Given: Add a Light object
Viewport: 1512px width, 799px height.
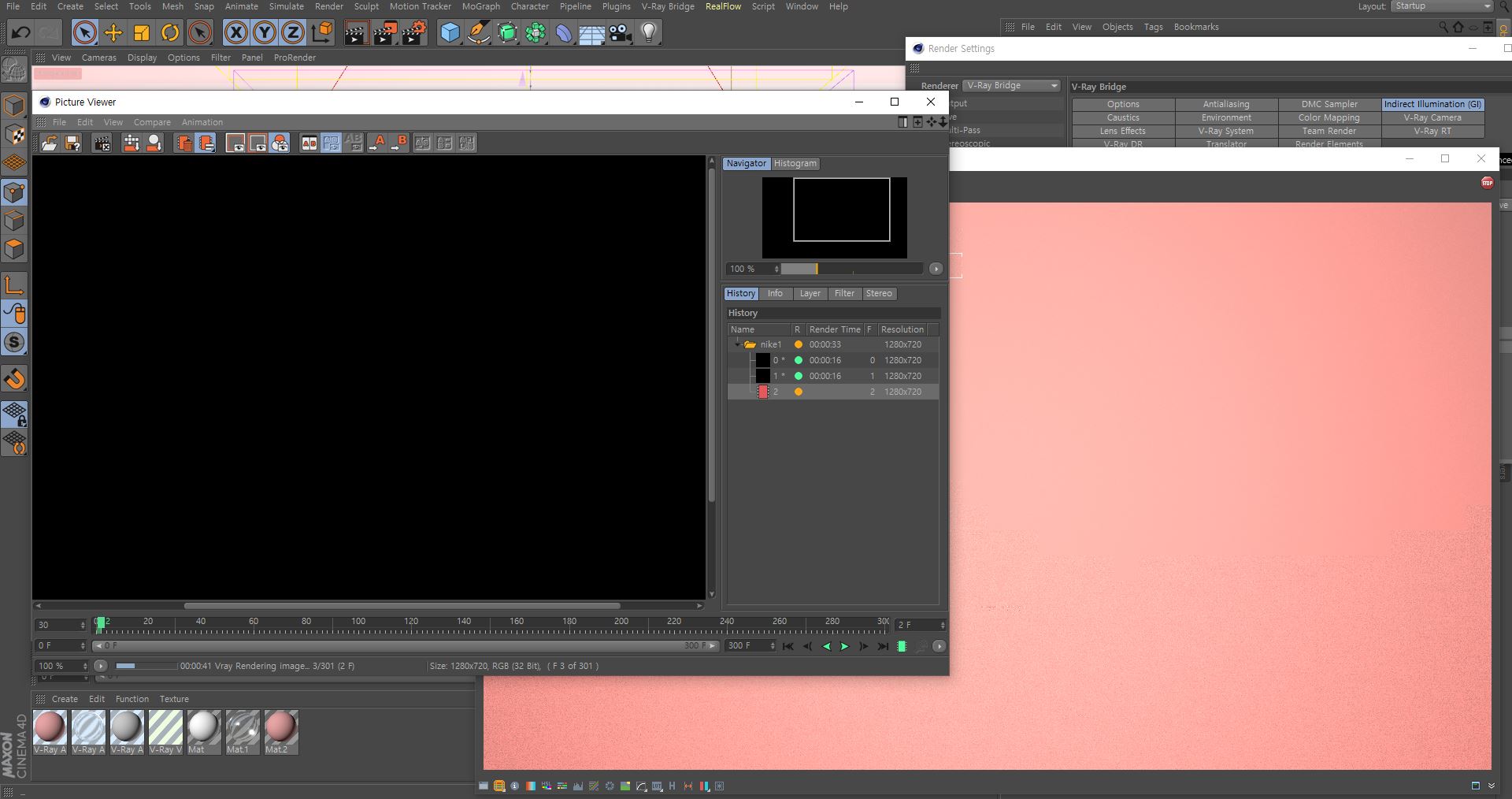Looking at the screenshot, I should click(649, 33).
